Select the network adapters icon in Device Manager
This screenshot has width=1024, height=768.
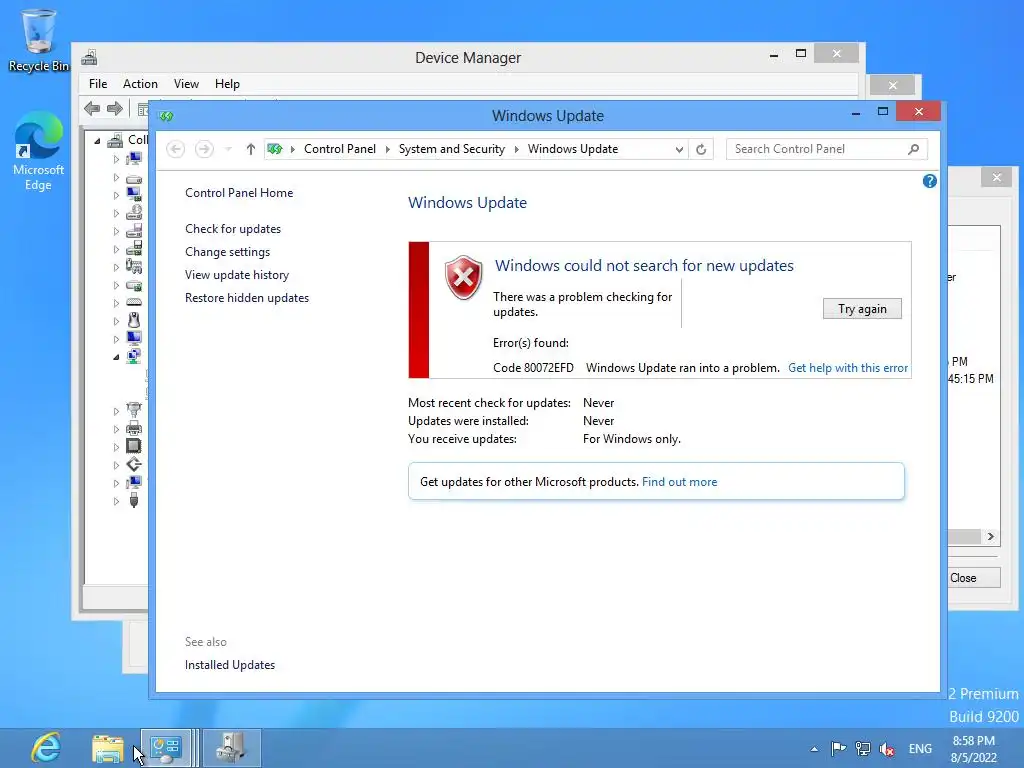[x=134, y=356]
